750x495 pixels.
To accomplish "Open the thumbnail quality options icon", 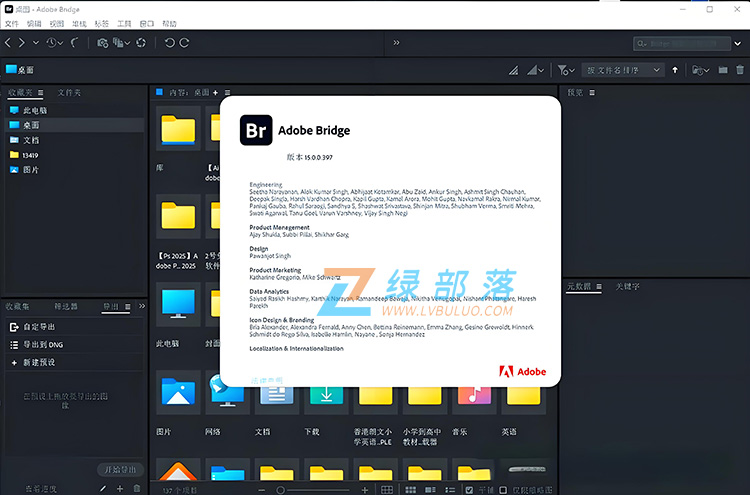I will tap(535, 70).
